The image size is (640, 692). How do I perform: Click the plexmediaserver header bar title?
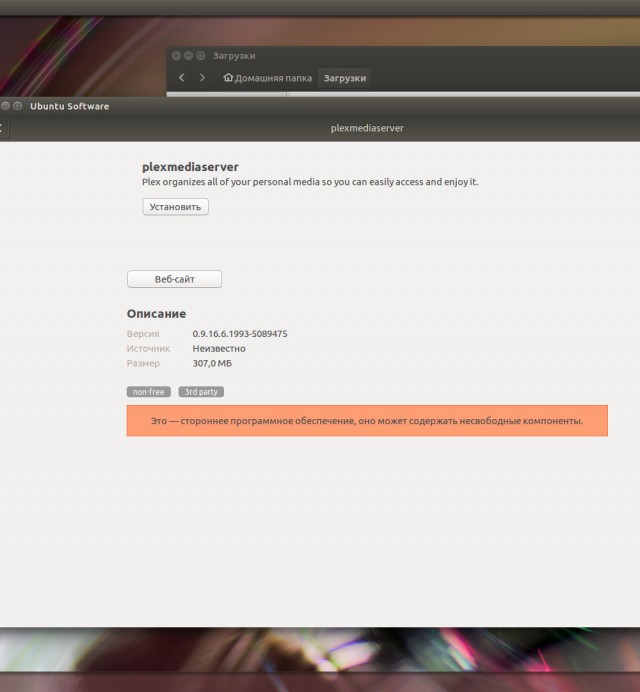(367, 128)
